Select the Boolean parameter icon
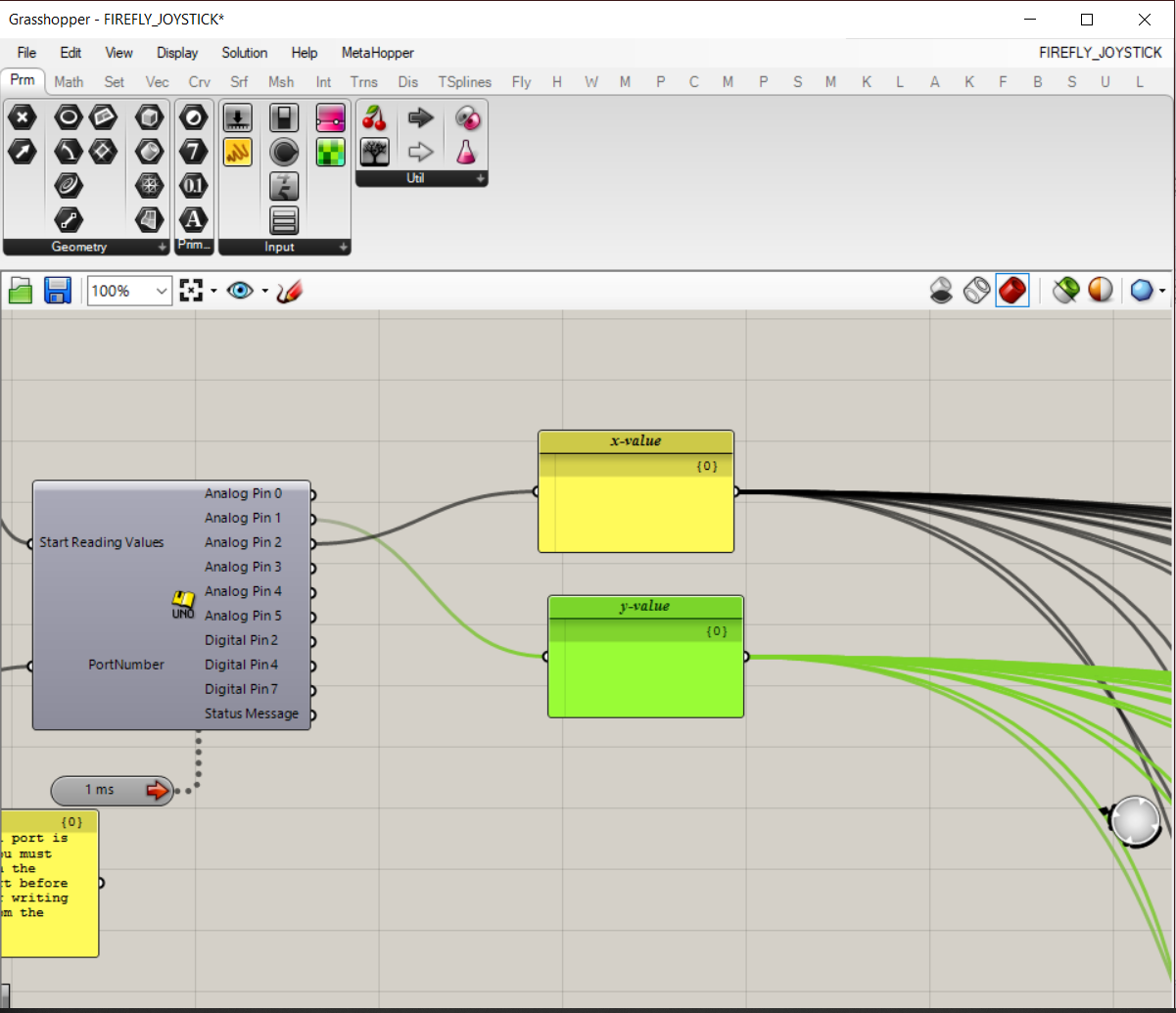The image size is (1176, 1013). 194,118
